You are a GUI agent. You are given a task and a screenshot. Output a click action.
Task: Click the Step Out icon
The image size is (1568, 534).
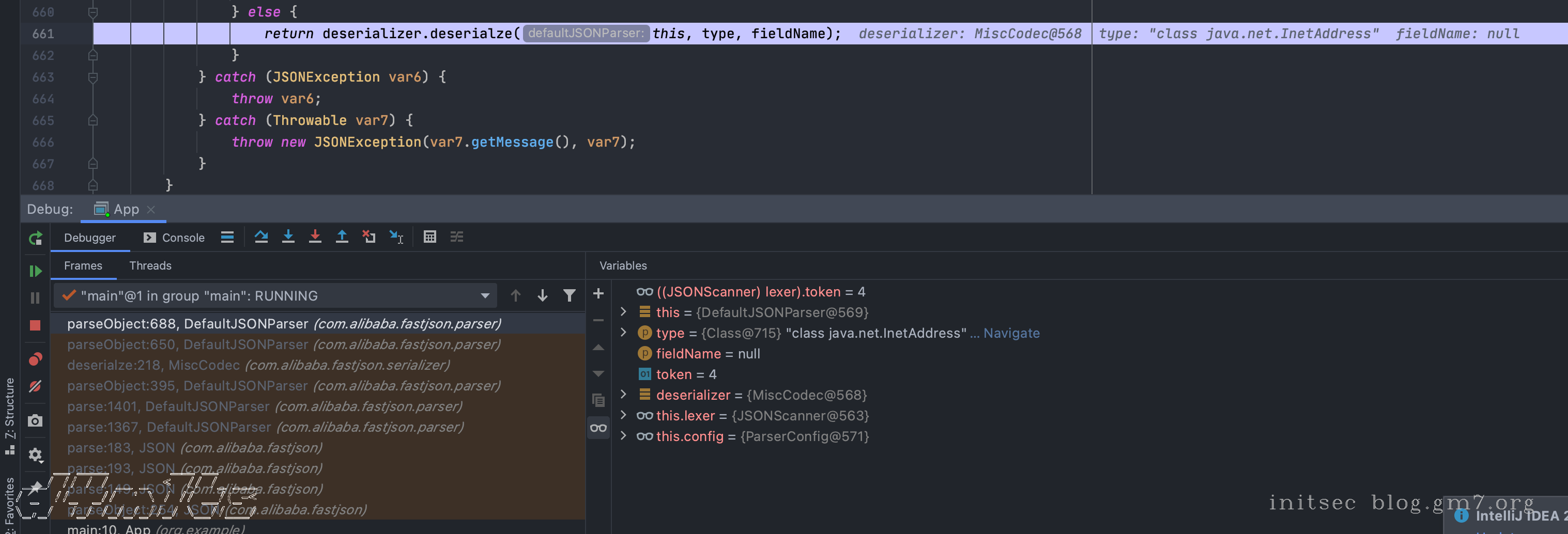[x=342, y=237]
